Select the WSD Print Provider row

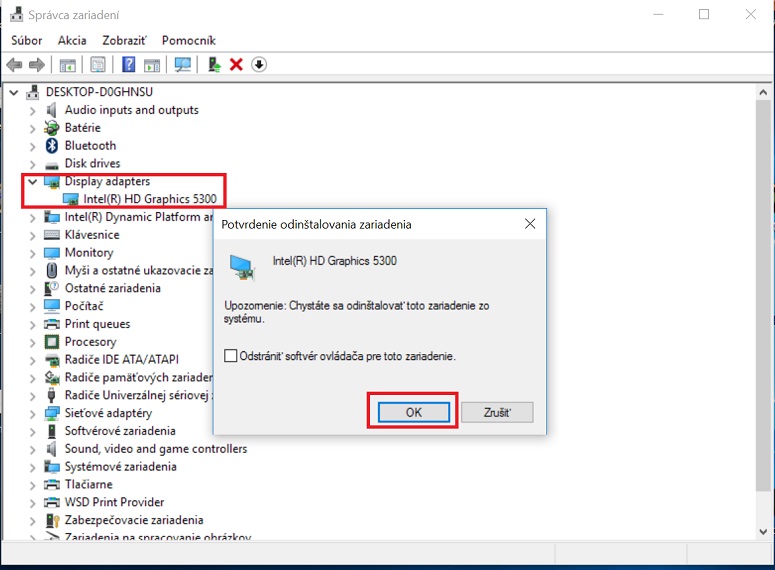pos(114,502)
